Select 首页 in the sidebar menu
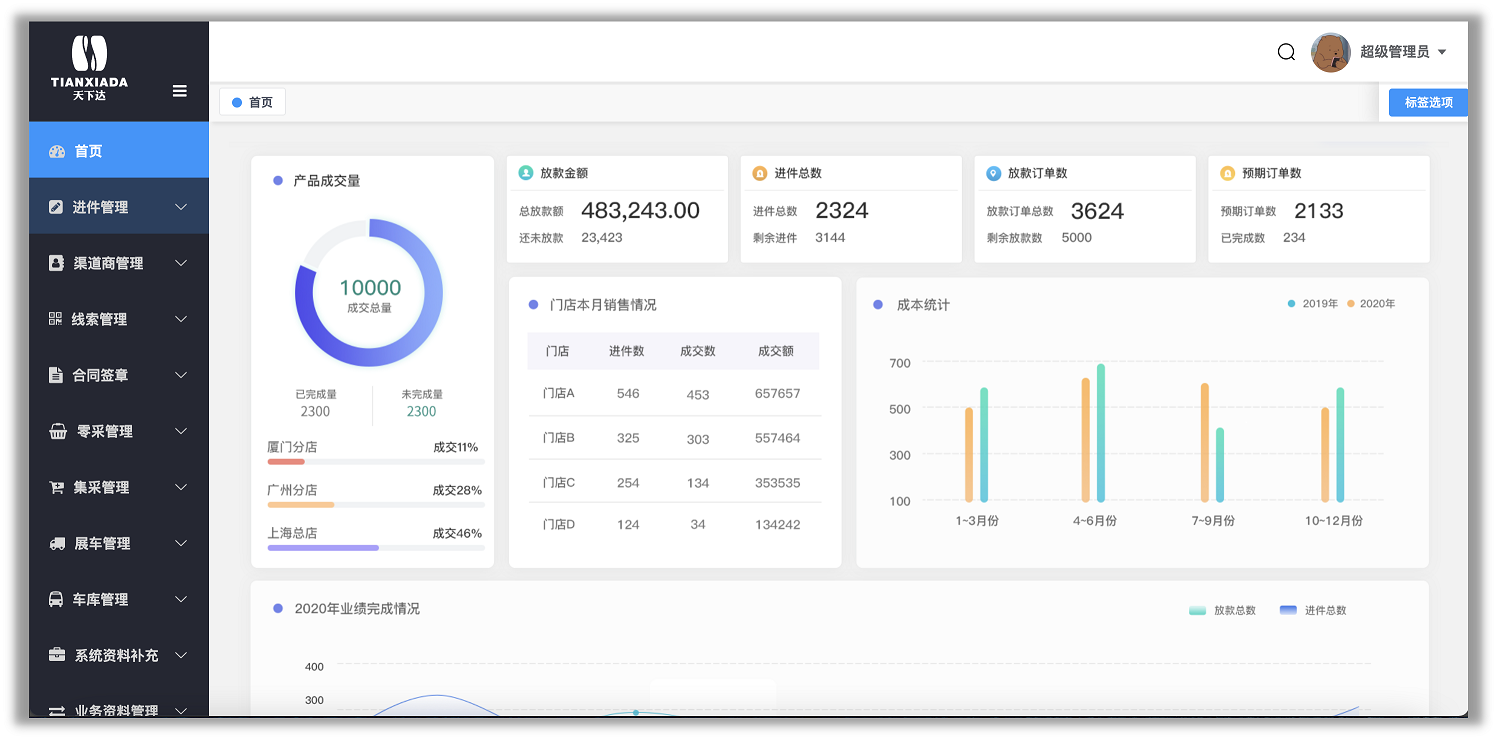 [119, 151]
